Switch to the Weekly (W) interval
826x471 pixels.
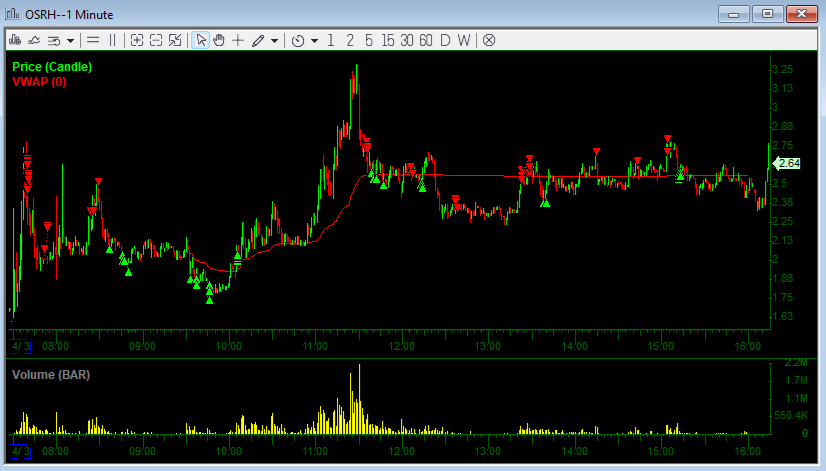coord(464,40)
